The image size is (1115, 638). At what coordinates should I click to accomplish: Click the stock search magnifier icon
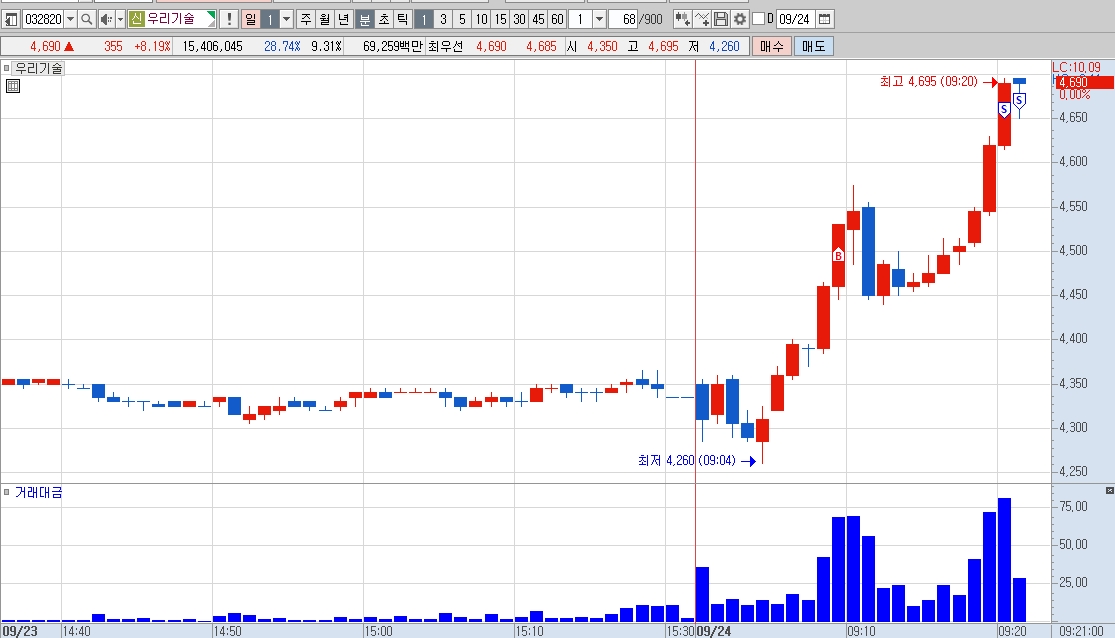click(86, 19)
